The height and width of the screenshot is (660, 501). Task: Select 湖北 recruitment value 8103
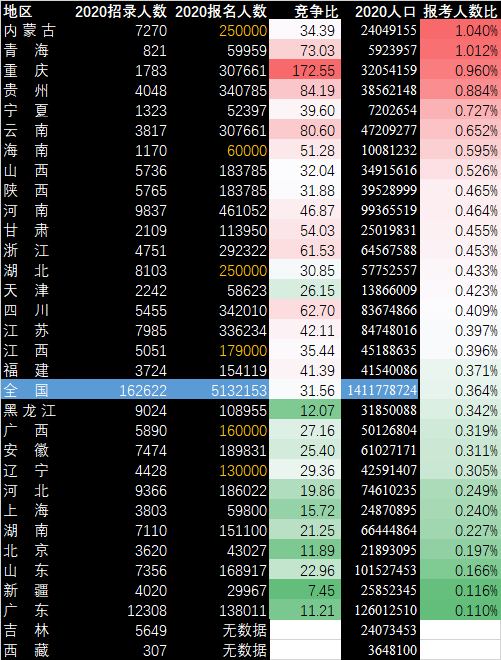(151, 271)
